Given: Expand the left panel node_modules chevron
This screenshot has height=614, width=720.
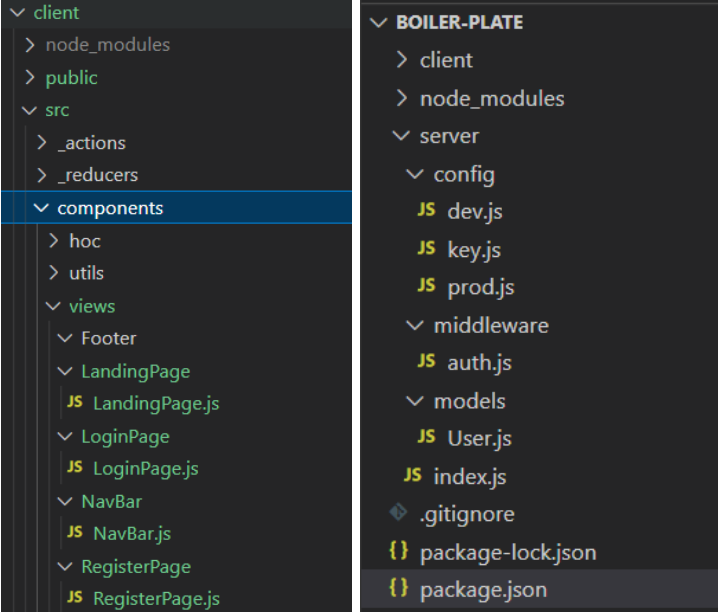Looking at the screenshot, I should 29,45.
